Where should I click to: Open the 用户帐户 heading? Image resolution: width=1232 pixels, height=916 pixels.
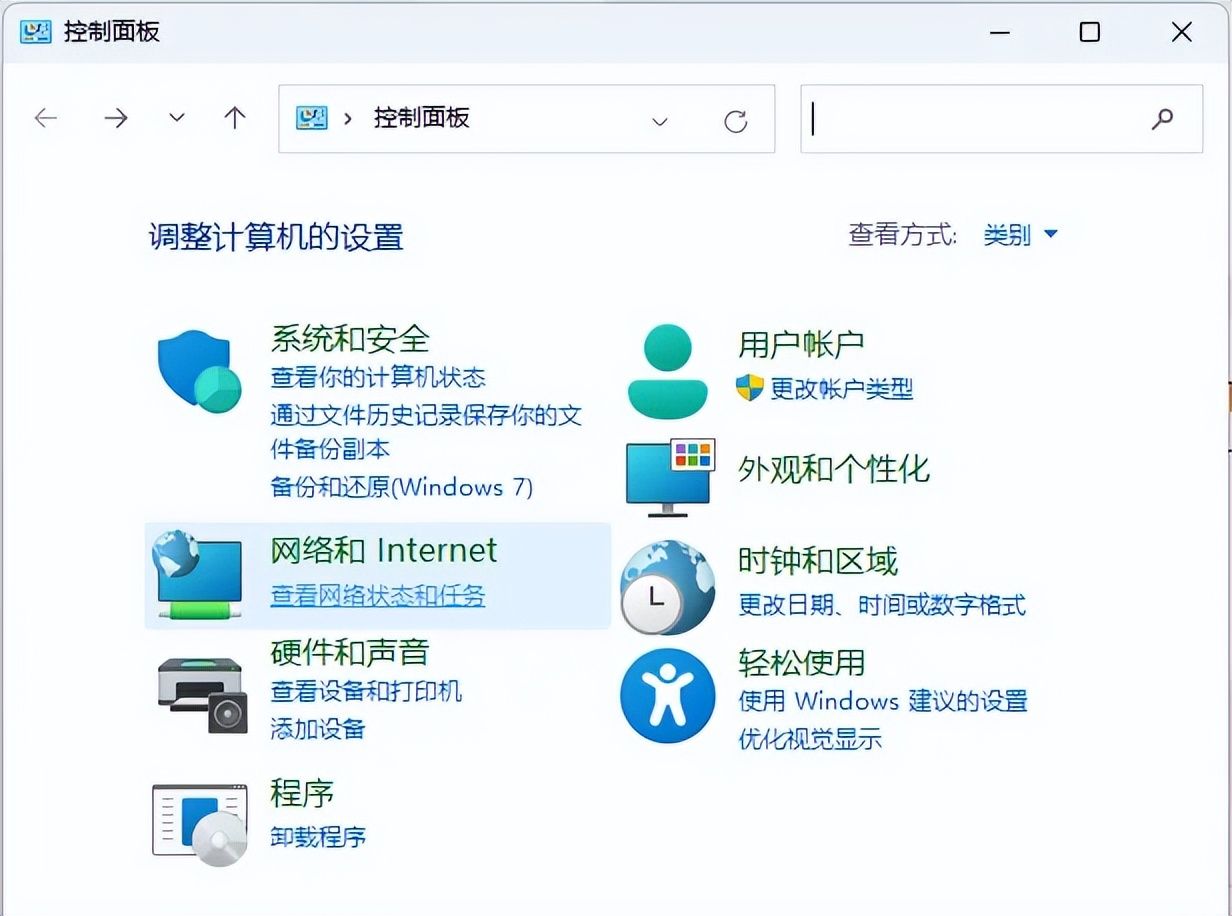pyautogui.click(x=802, y=344)
